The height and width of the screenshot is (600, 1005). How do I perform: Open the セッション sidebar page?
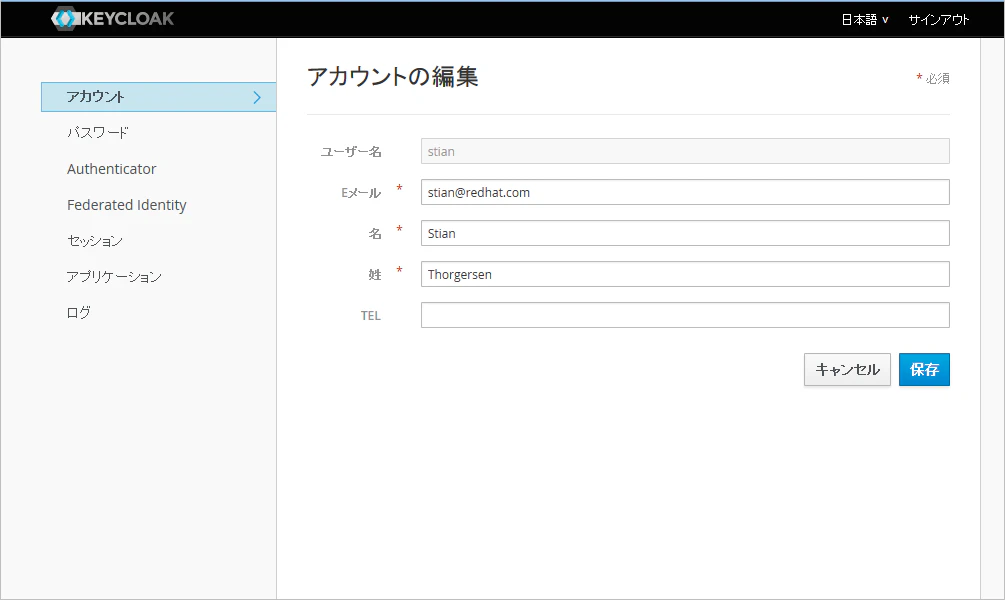95,240
